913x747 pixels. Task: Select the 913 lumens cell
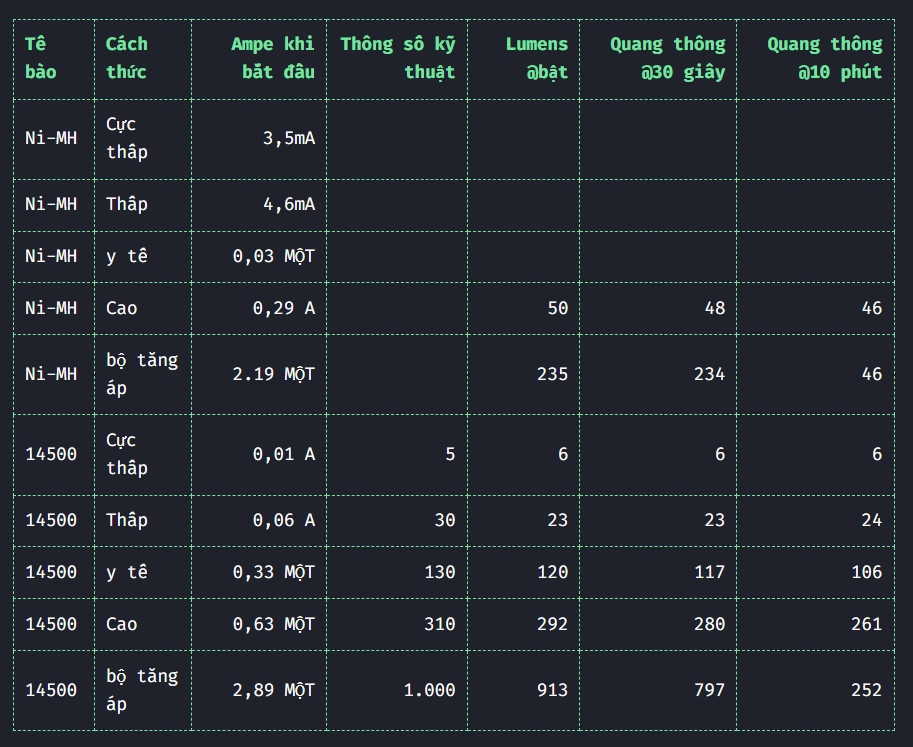tap(551, 690)
